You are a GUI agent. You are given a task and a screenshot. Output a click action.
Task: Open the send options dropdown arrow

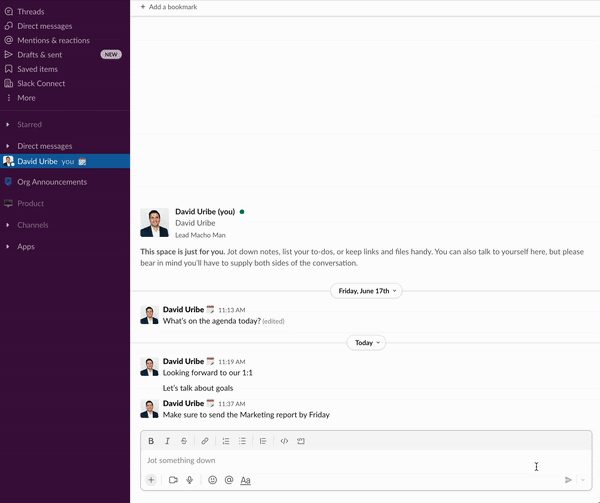pos(582,480)
